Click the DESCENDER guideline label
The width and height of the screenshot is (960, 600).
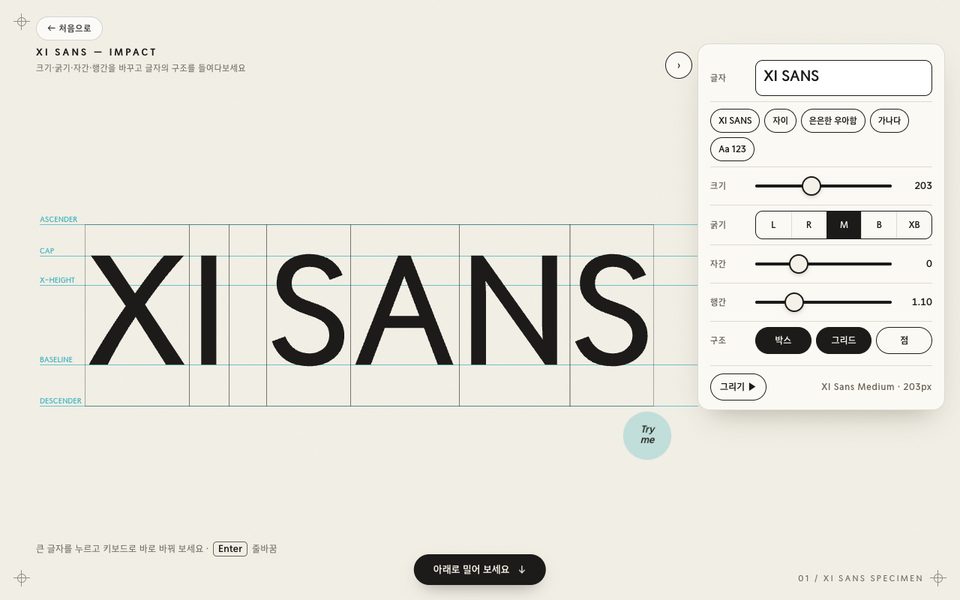click(61, 401)
